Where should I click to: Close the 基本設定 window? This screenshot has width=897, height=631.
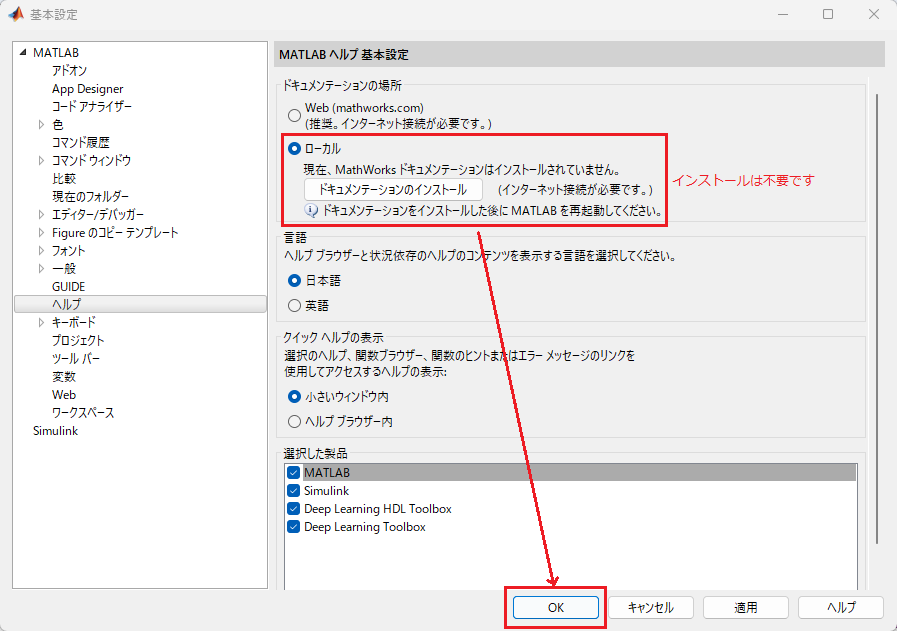click(x=874, y=14)
